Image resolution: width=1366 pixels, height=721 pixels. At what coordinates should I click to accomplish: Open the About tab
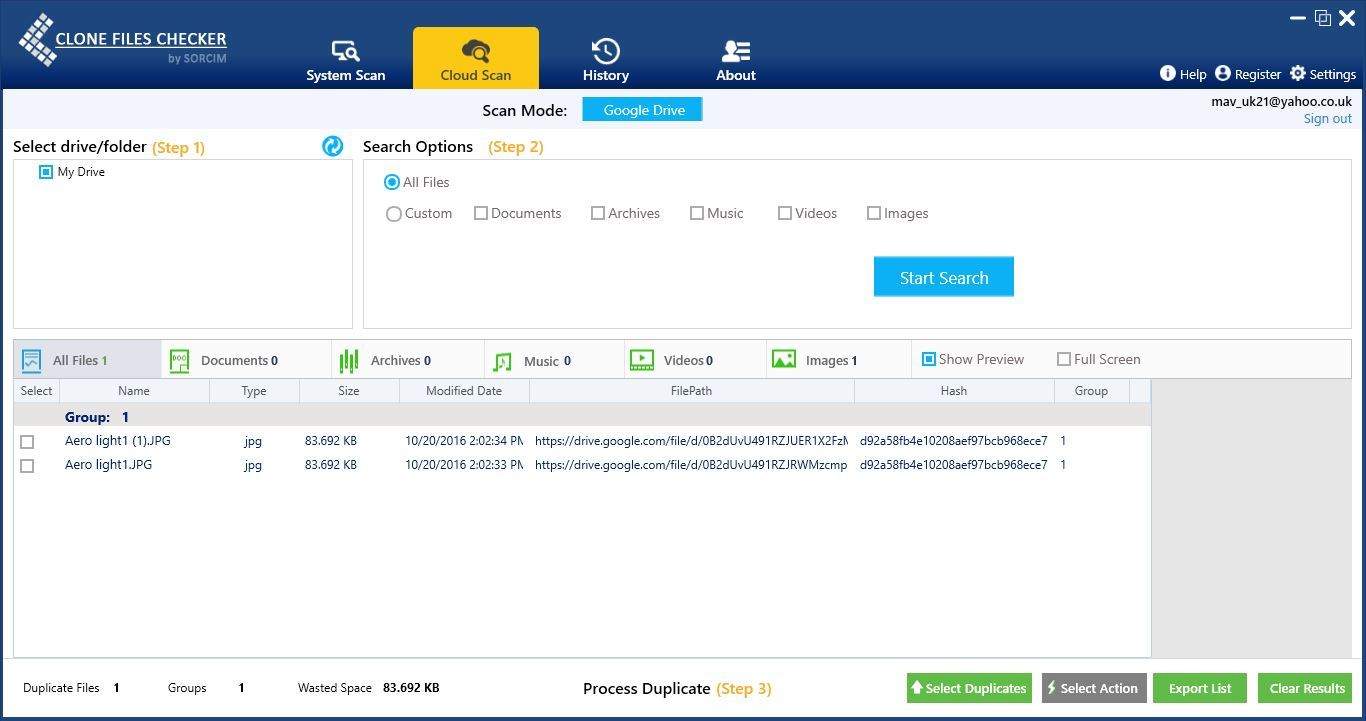coord(736,60)
